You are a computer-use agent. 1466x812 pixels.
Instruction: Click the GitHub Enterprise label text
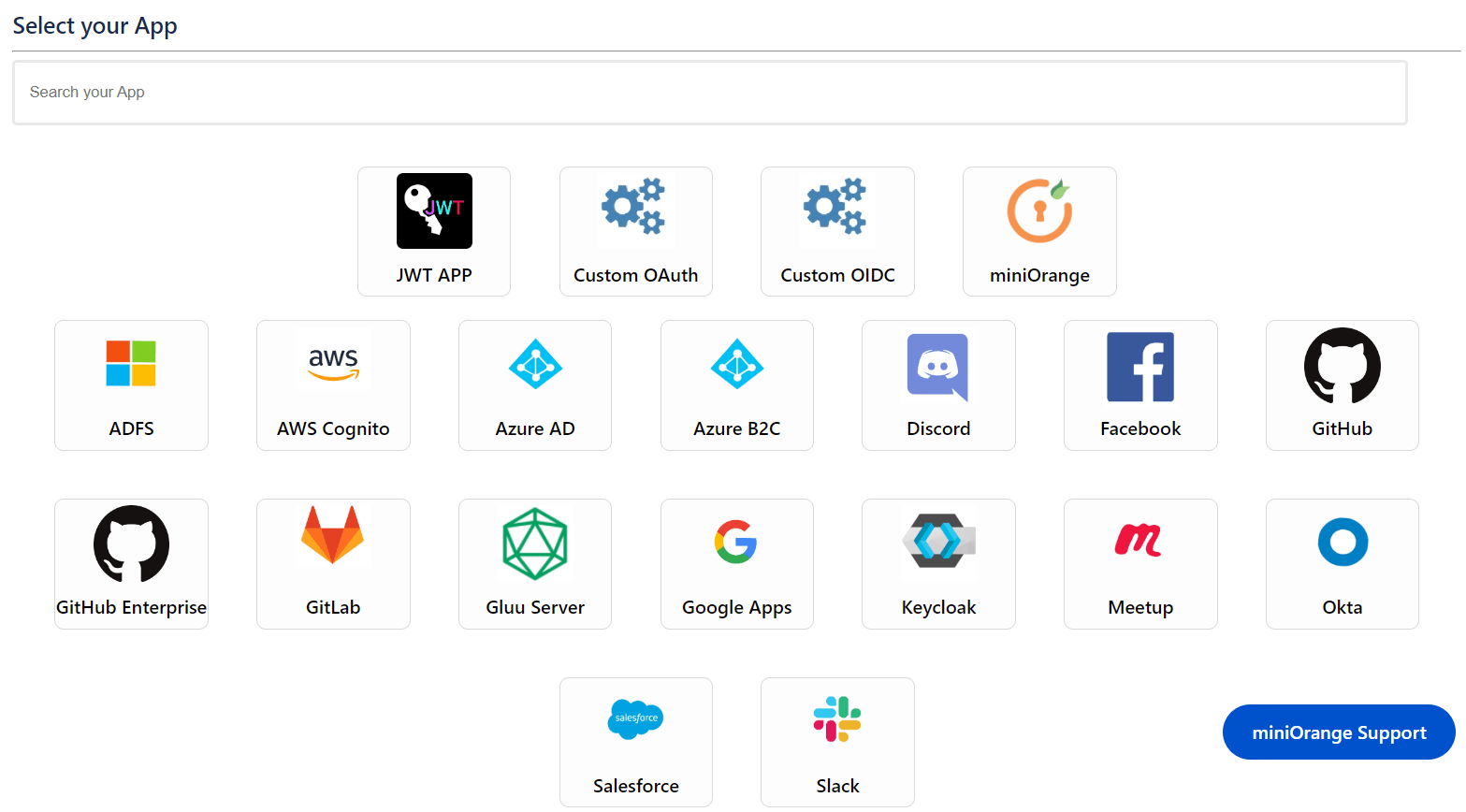pos(131,608)
